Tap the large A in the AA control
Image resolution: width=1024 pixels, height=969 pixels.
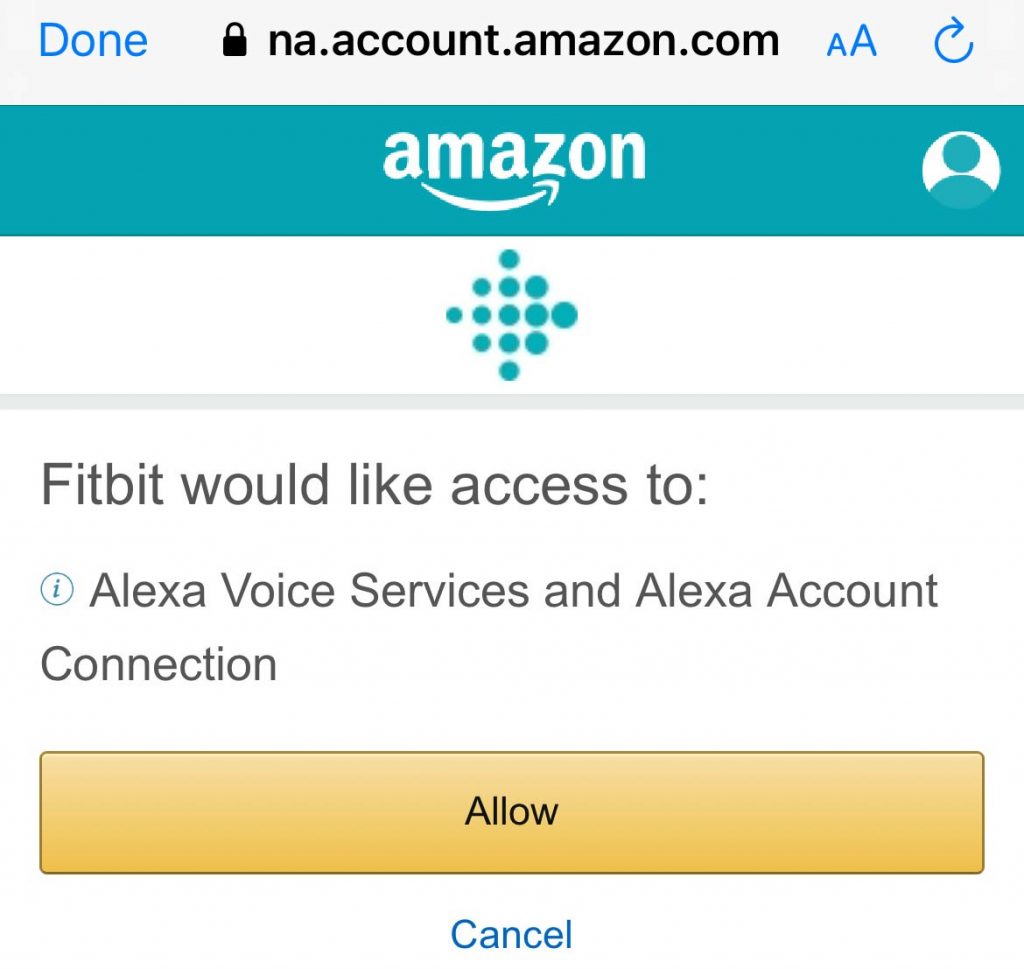coord(862,42)
